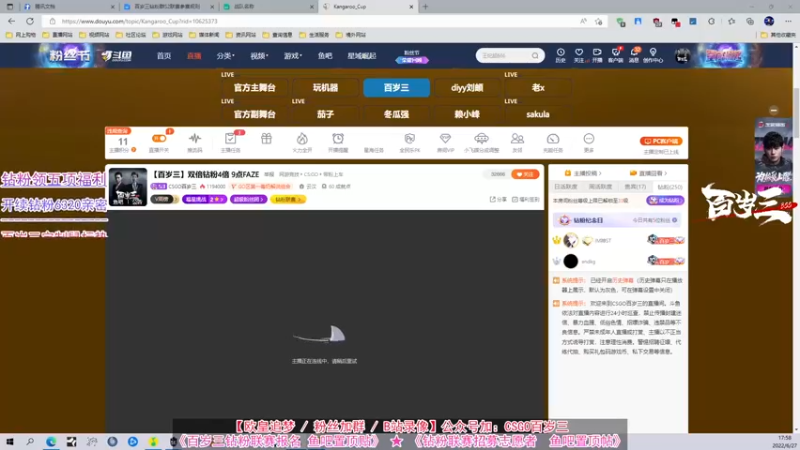Image resolution: width=800 pixels, height=450 pixels.
Task: Switch to 茄子 channel
Action: 326,114
